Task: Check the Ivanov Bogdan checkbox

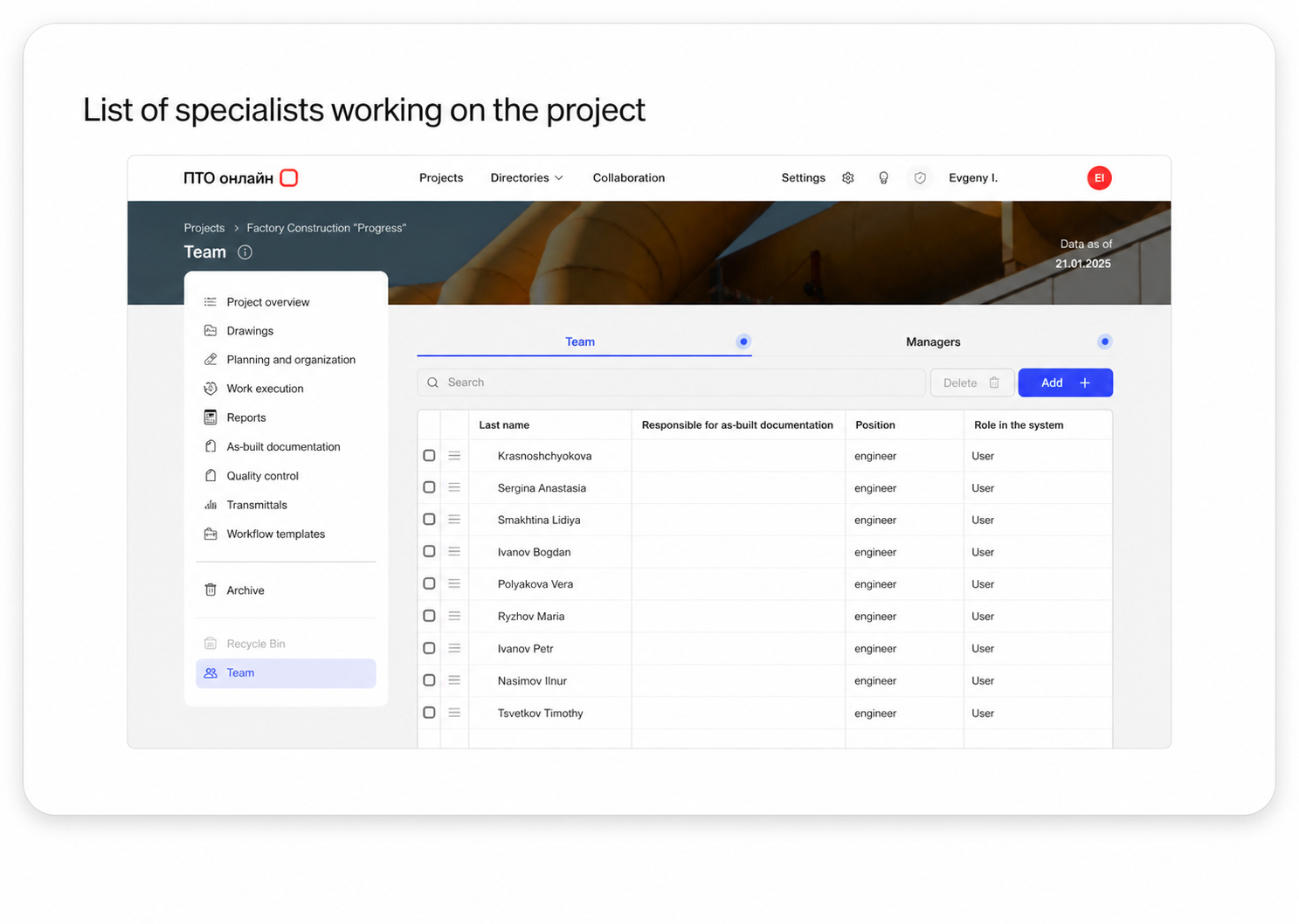Action: point(429,552)
